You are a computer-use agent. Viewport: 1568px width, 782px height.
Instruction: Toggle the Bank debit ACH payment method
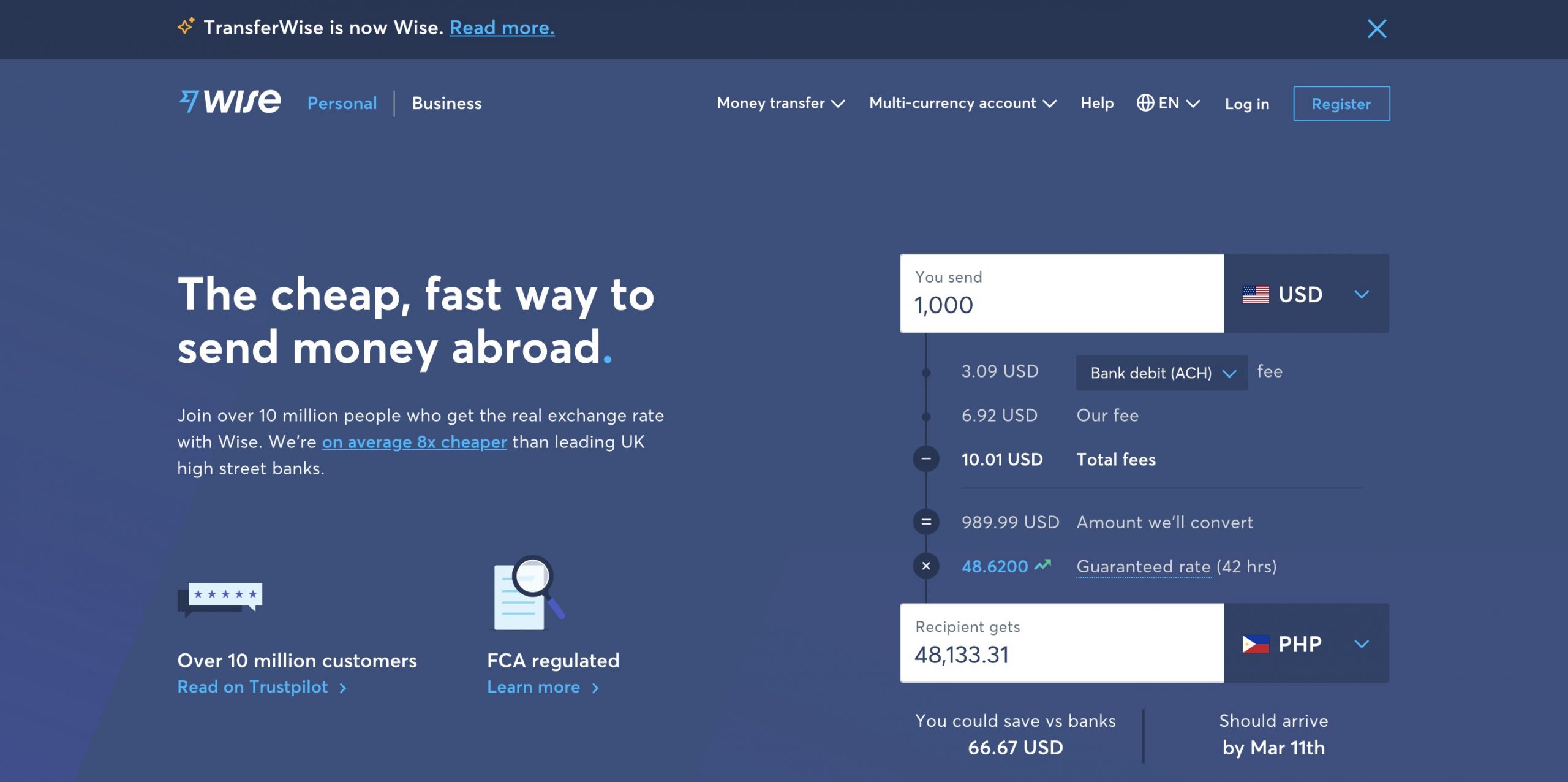1161,372
